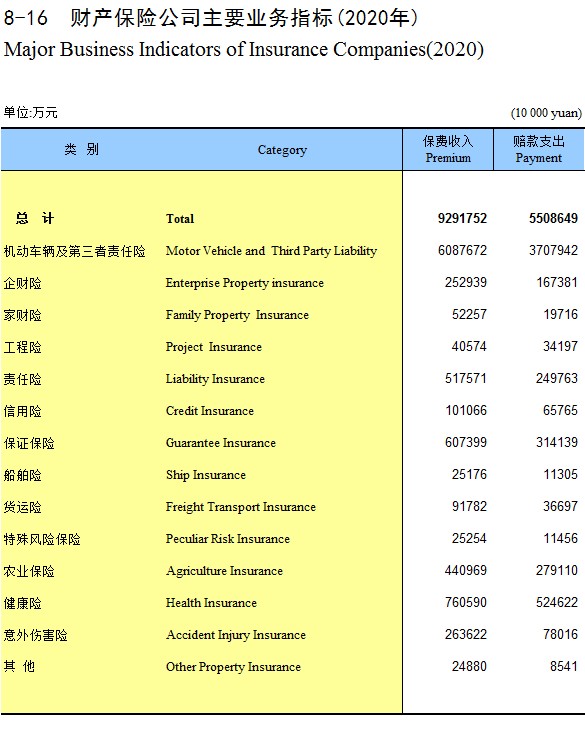Select the Category column header
This screenshot has height=747, width=585.
(x=282, y=150)
